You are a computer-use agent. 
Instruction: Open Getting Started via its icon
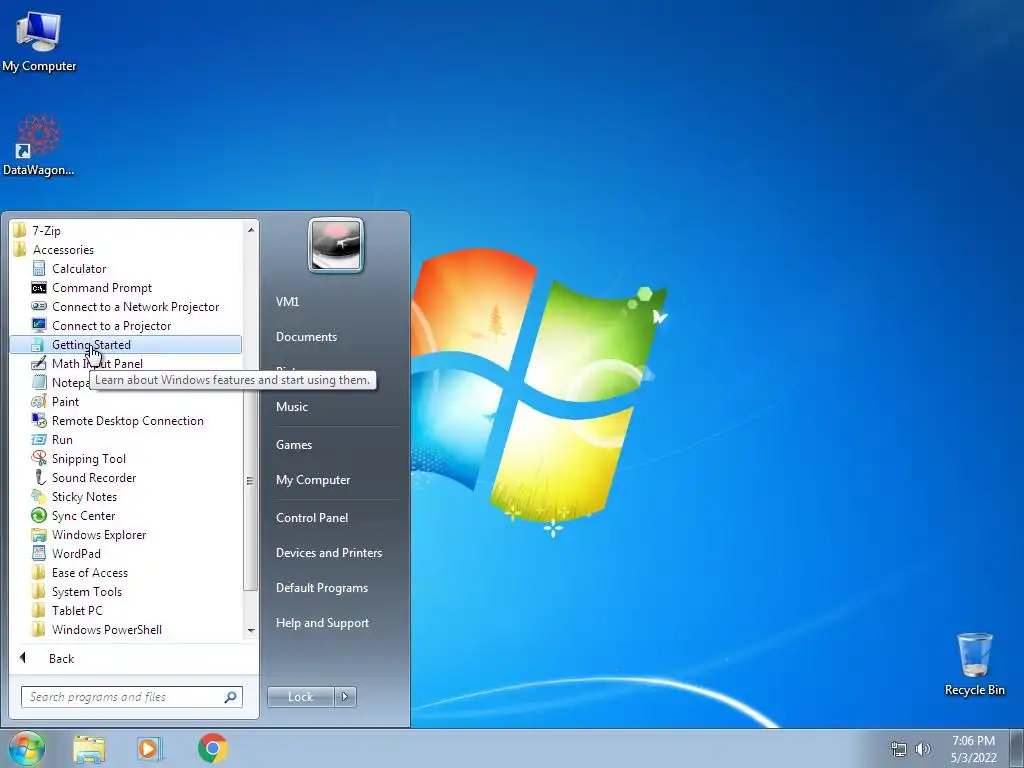coord(39,345)
